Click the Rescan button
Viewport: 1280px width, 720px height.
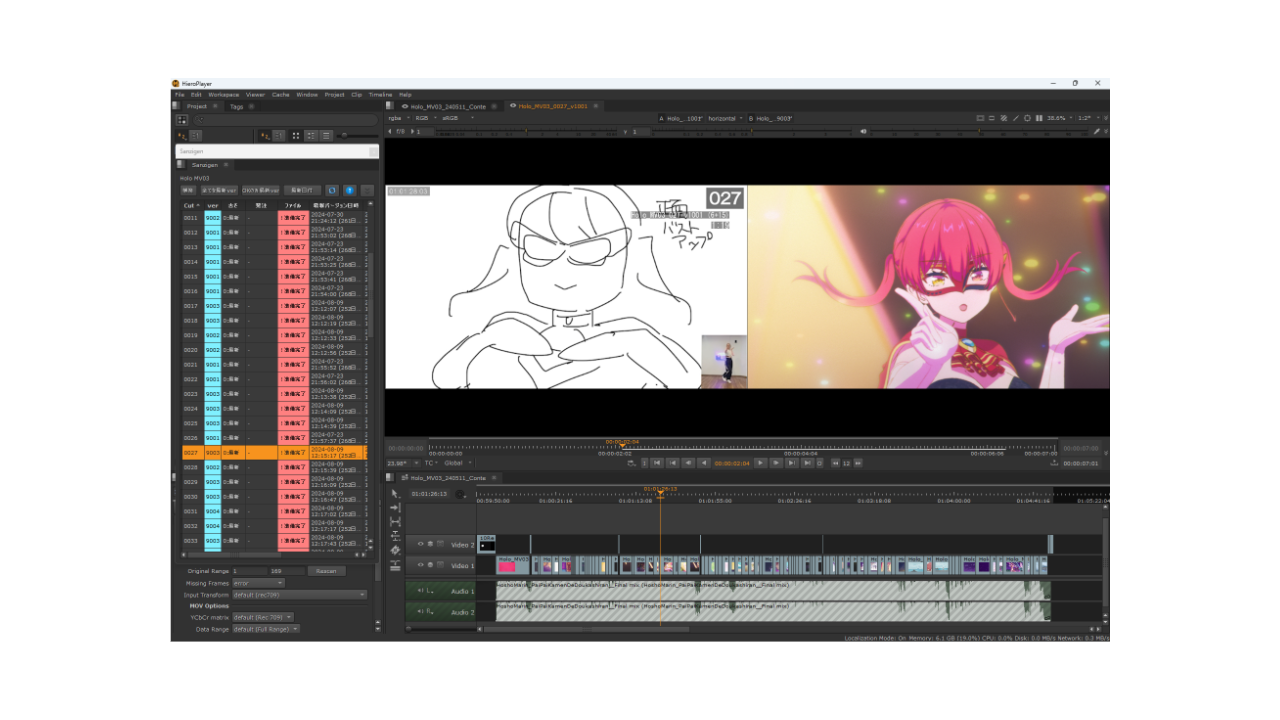[326, 571]
